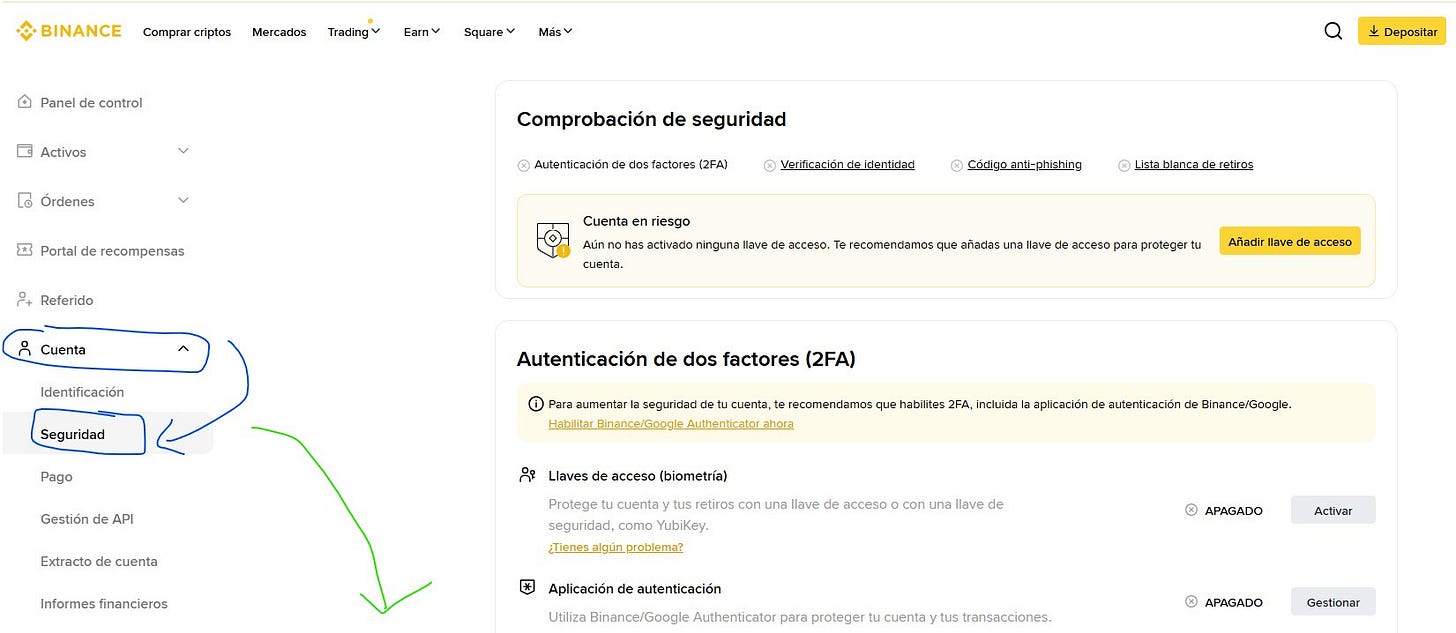
Task: Select Identificación under Cuenta
Action: [x=82, y=392]
